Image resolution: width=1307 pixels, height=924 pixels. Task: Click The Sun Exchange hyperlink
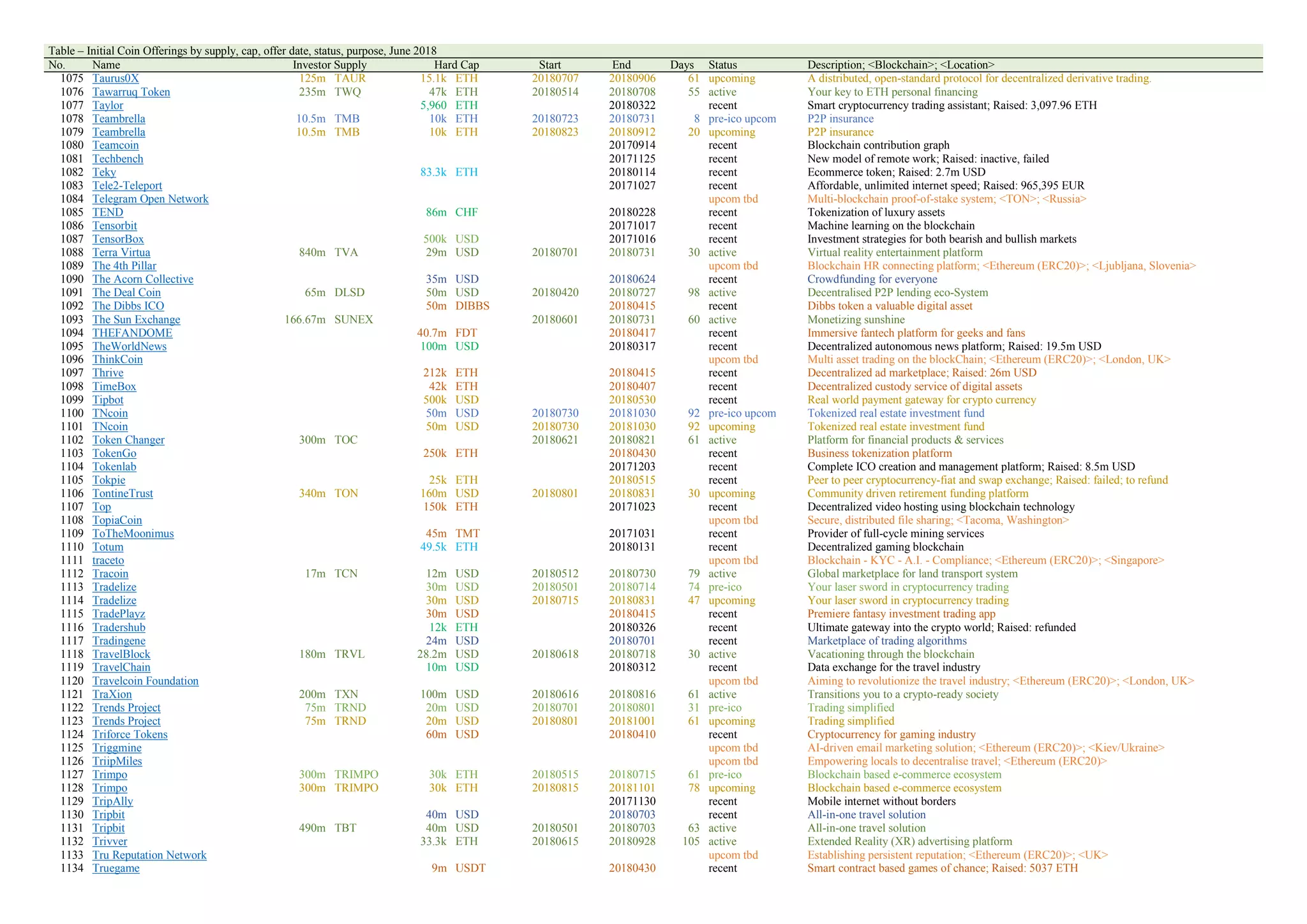pyautogui.click(x=136, y=320)
